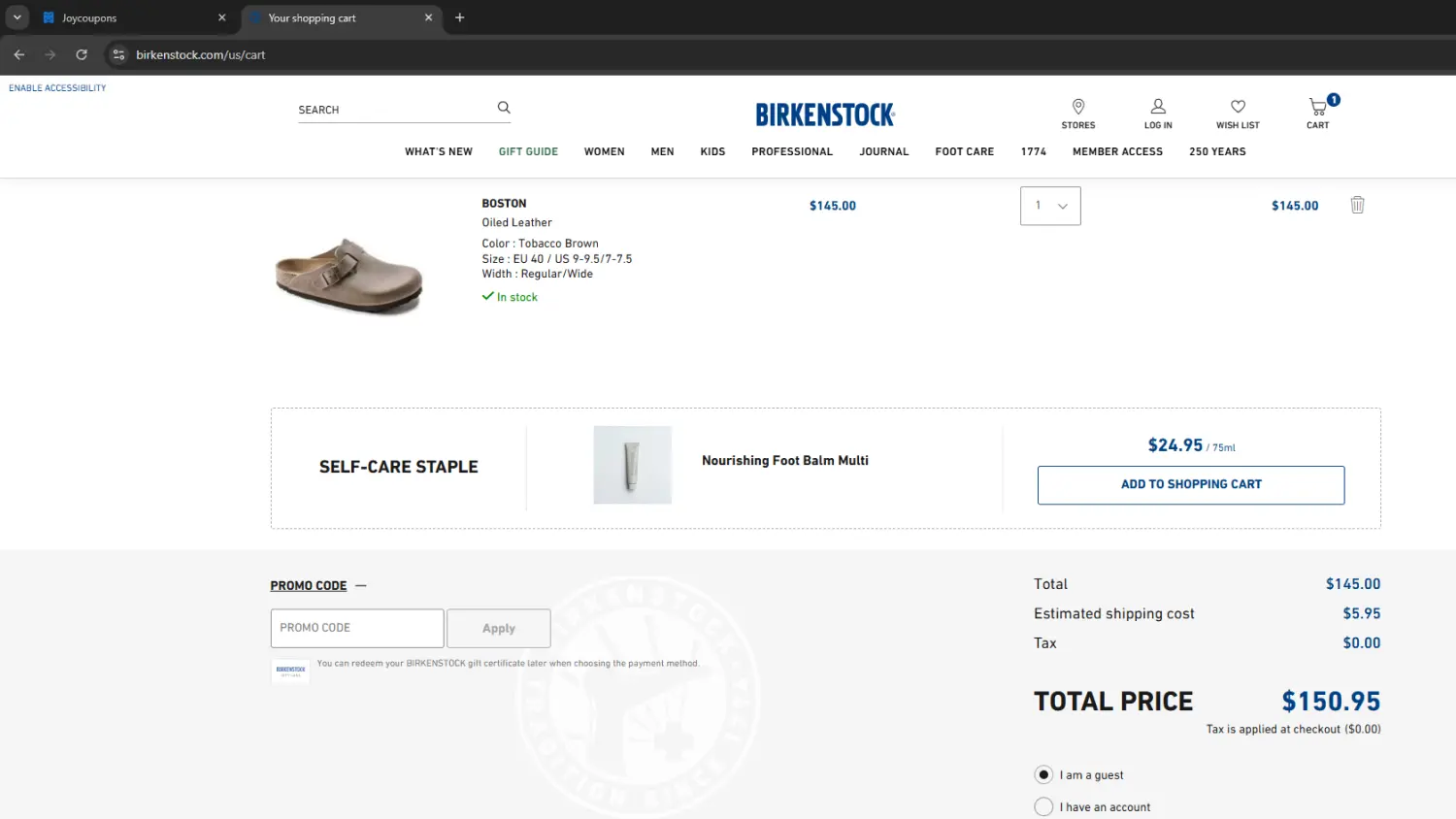Image resolution: width=1456 pixels, height=819 pixels.
Task: Expand the browser tab search dropdown
Action: [x=17, y=17]
